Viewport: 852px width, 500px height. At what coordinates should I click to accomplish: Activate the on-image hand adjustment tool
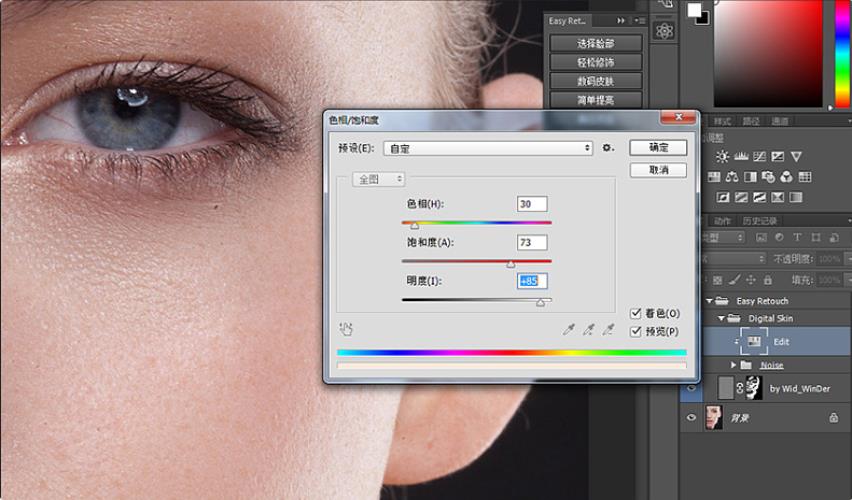coord(346,329)
